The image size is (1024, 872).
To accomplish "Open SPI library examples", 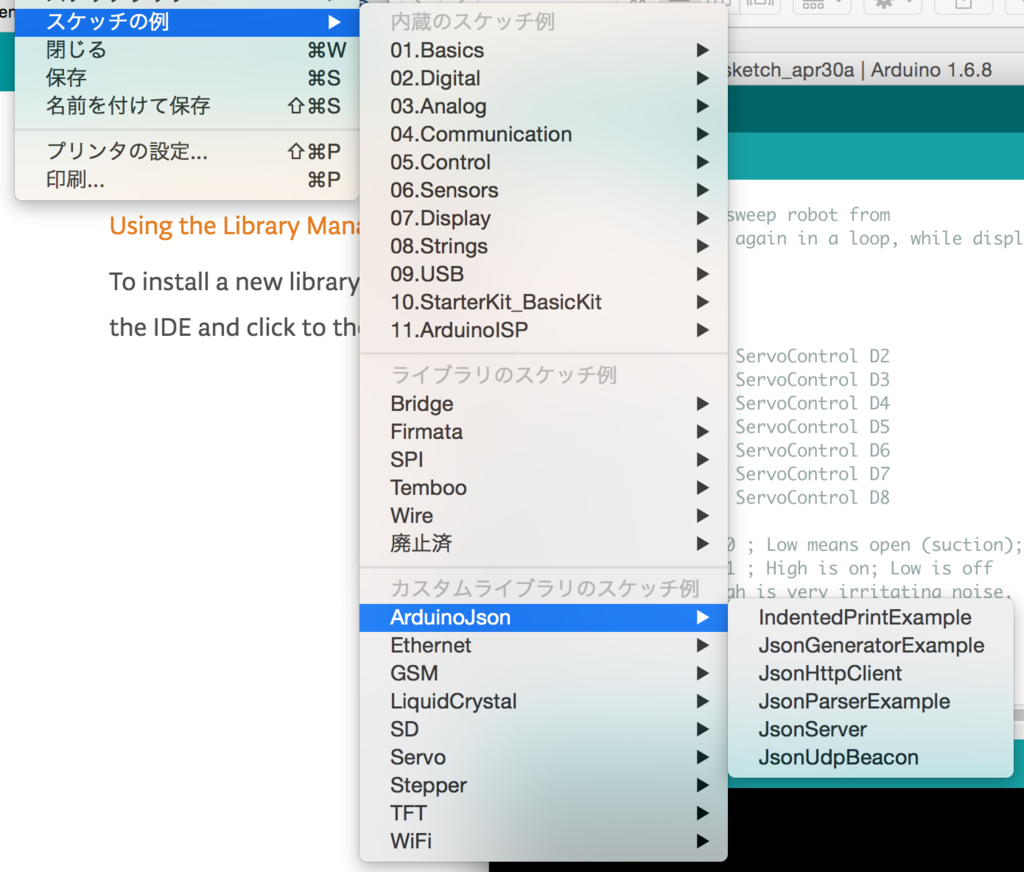I will coord(543,460).
